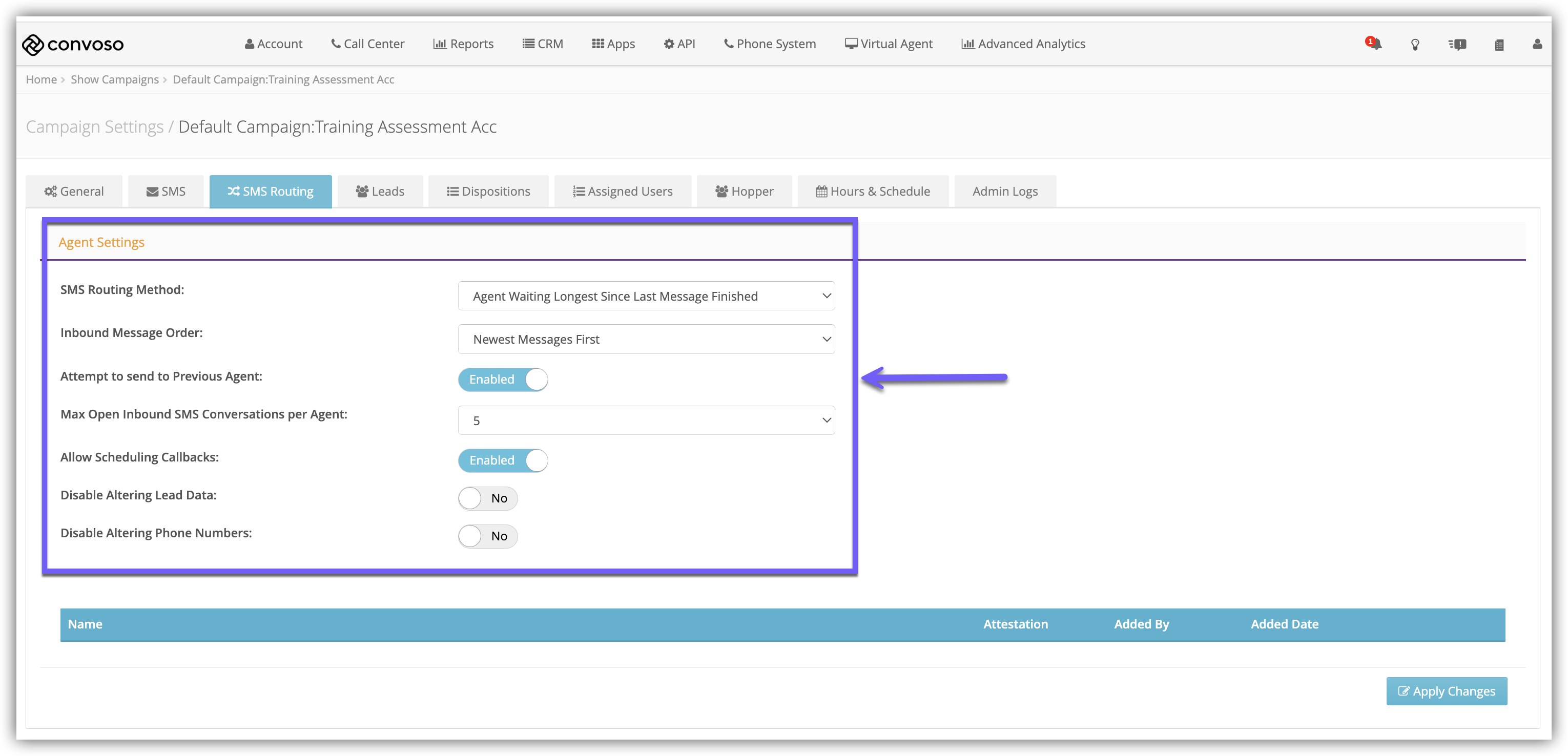This screenshot has height=756, width=1568.
Task: Click the lightbulb tips icon
Action: pyautogui.click(x=1415, y=45)
